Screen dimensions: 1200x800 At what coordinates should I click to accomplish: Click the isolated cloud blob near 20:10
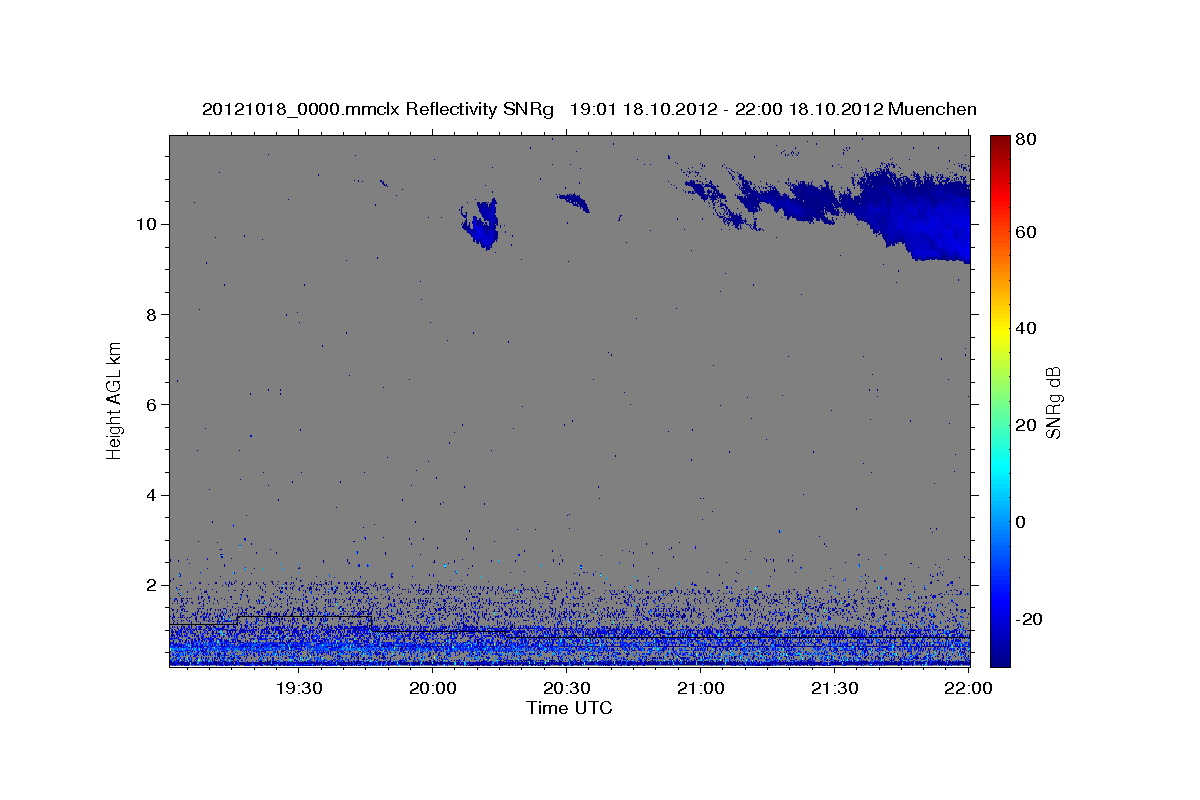(x=482, y=225)
